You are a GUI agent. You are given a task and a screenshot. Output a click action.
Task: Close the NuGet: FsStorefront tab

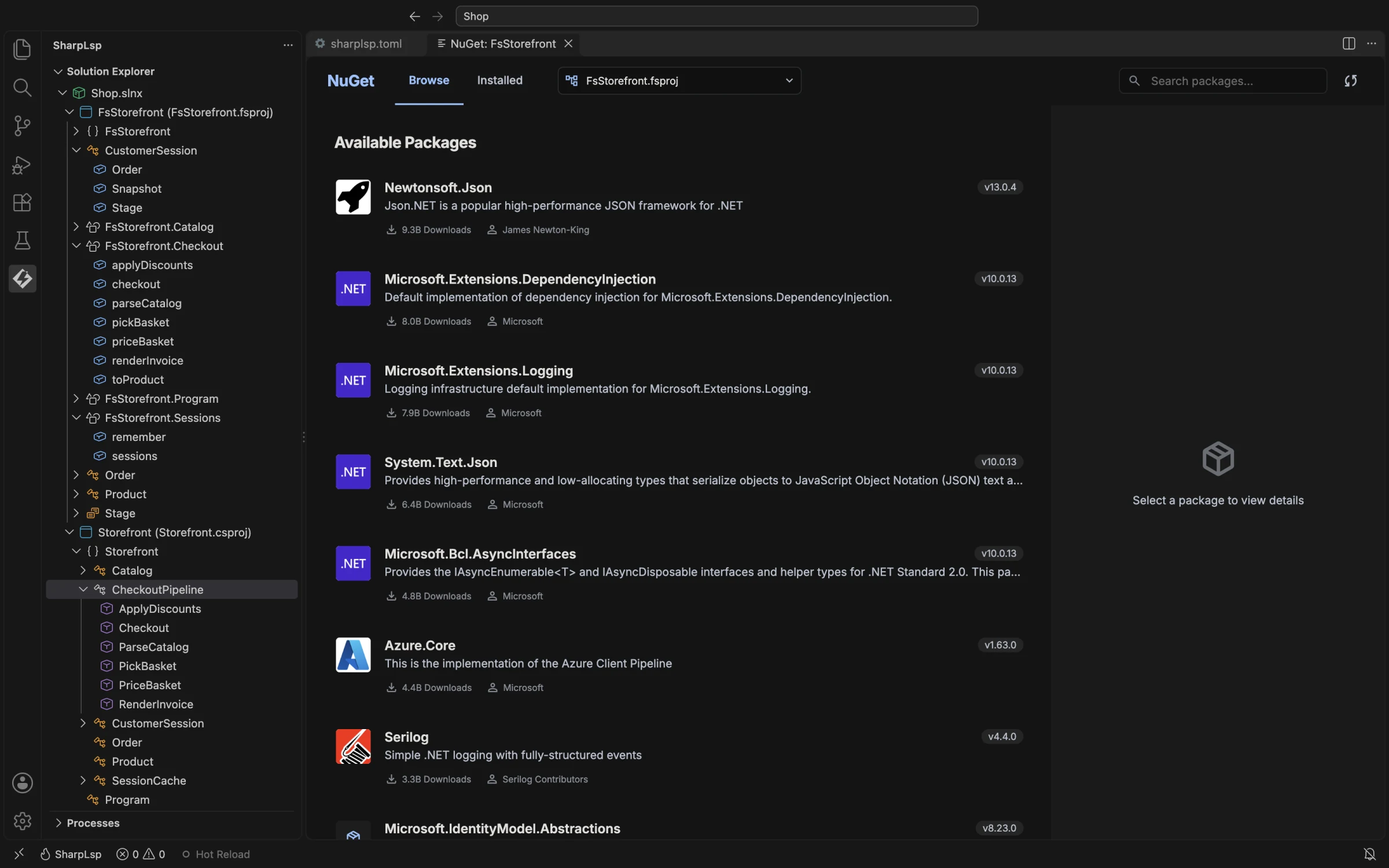pyautogui.click(x=568, y=44)
